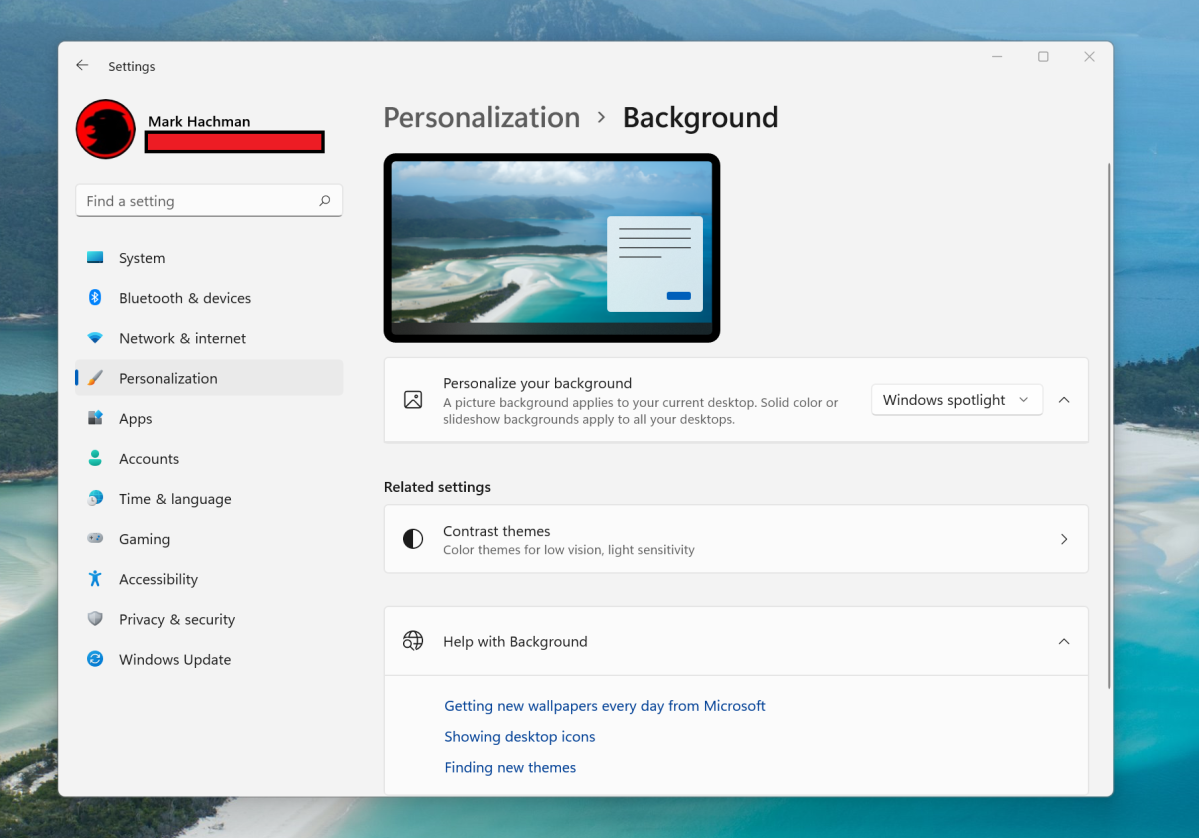Screen dimensions: 1199x838
Task: Click the Time & language globe icon
Action: point(95,498)
